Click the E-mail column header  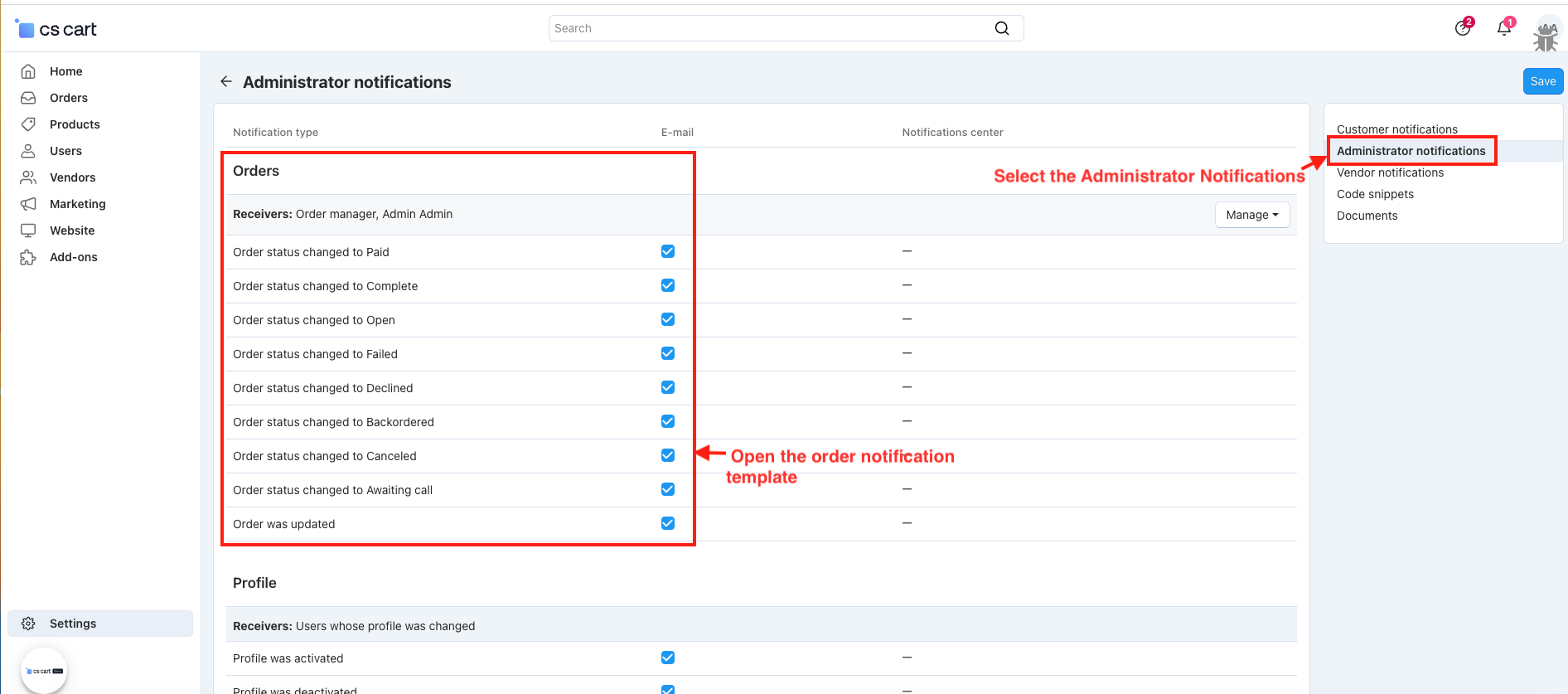[x=677, y=132]
